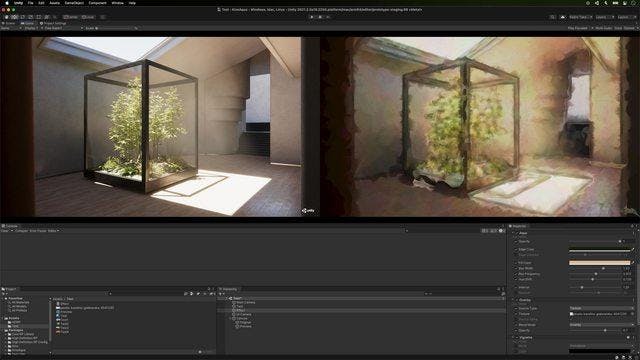Image resolution: width=640 pixels, height=360 pixels.
Task: Open the File menu
Action: [30, 3]
